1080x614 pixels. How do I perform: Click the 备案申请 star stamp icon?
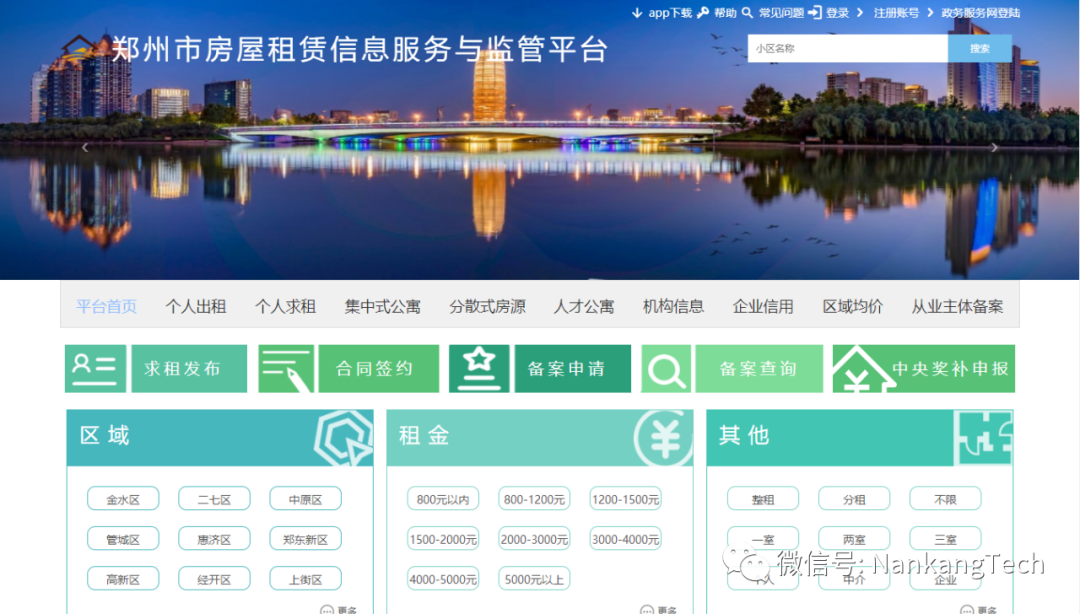point(479,369)
